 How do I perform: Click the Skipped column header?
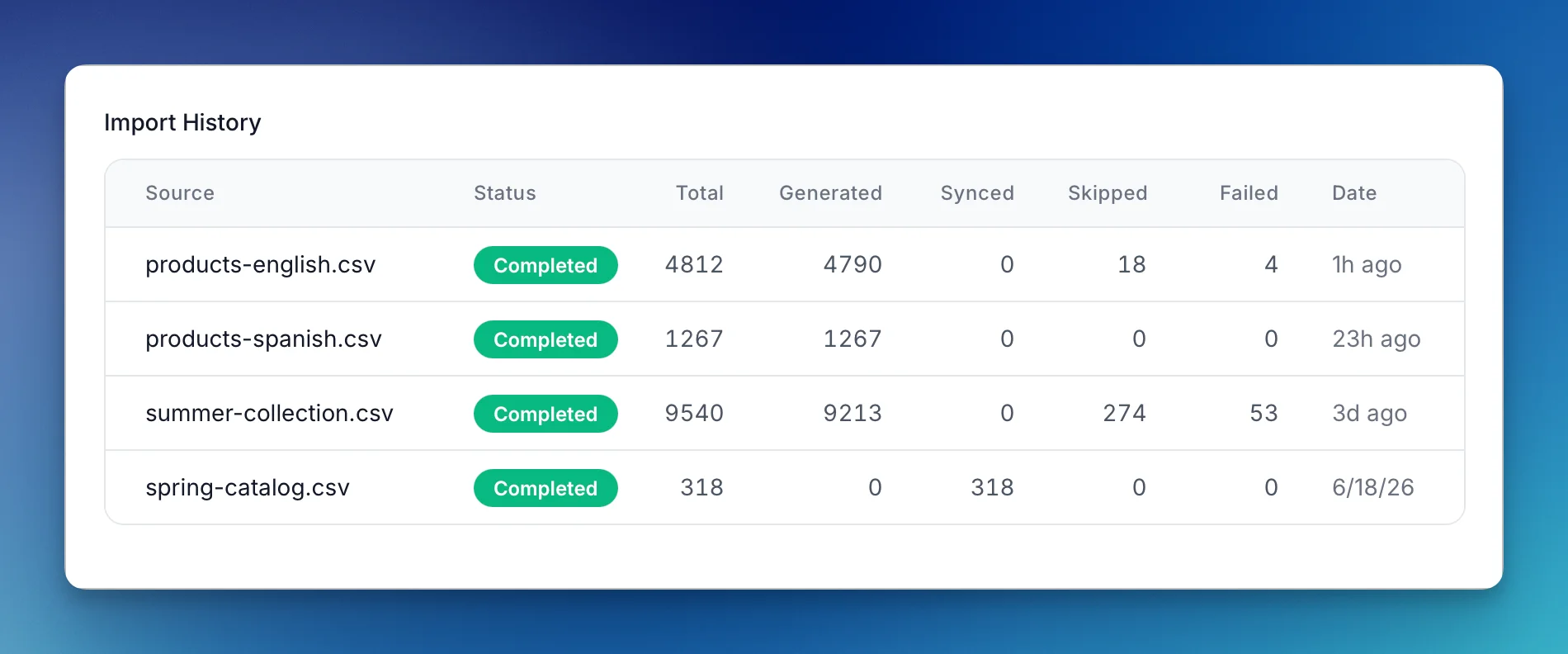pos(1108,193)
